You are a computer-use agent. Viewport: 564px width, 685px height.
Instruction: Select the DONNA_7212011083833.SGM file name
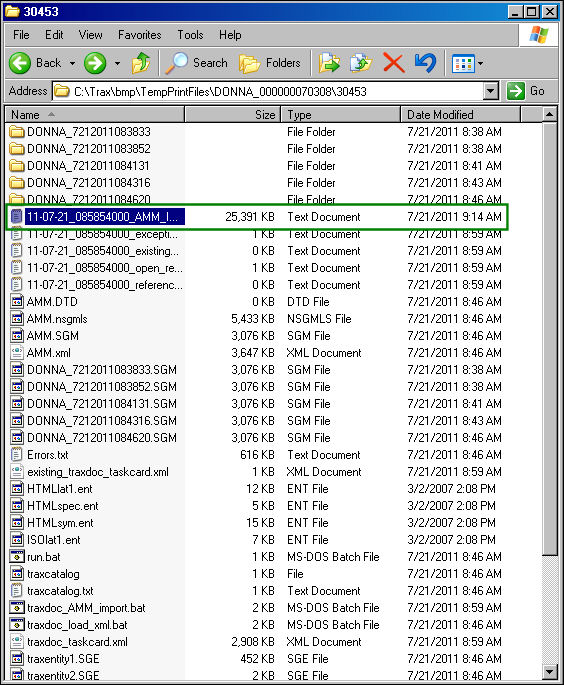click(102, 370)
